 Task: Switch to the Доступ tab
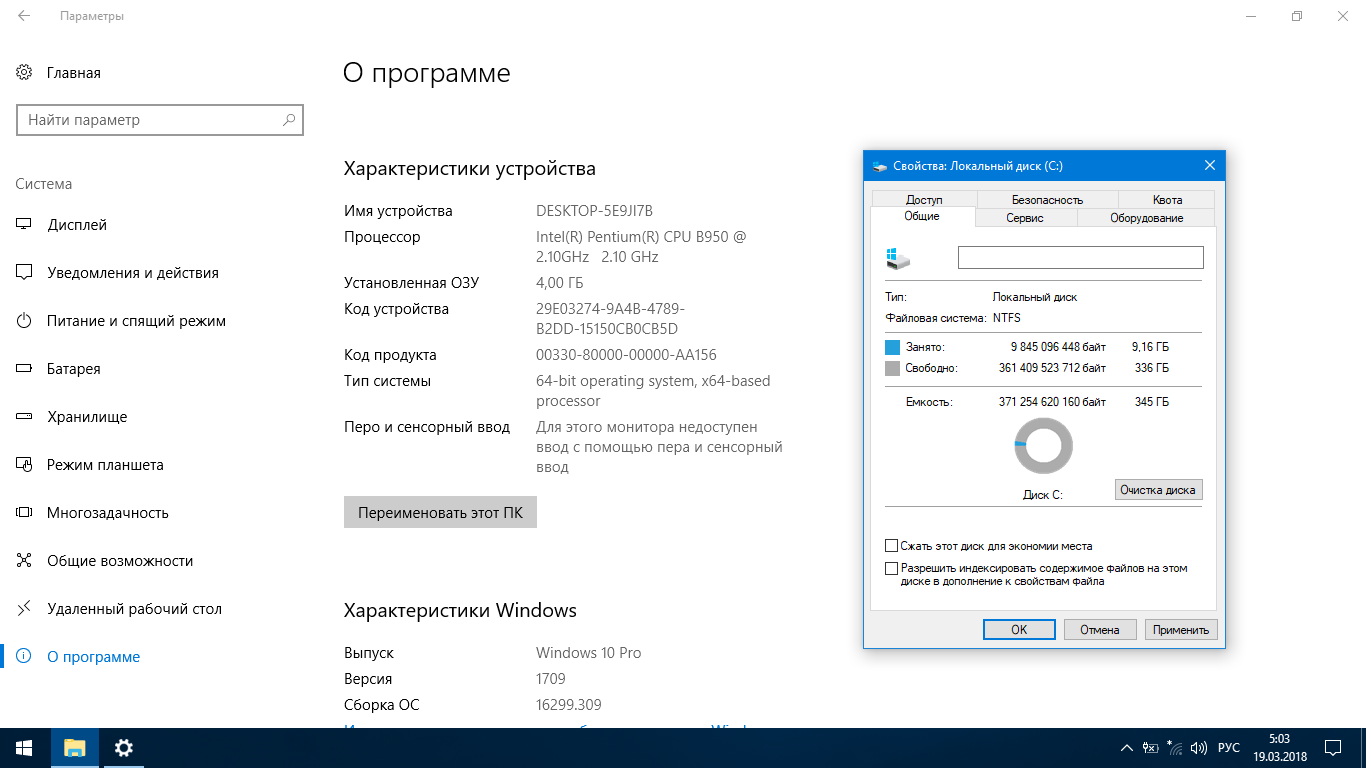tap(924, 199)
